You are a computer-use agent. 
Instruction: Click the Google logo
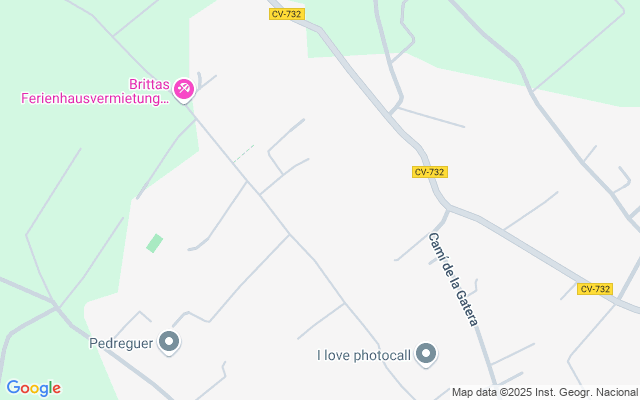33,388
